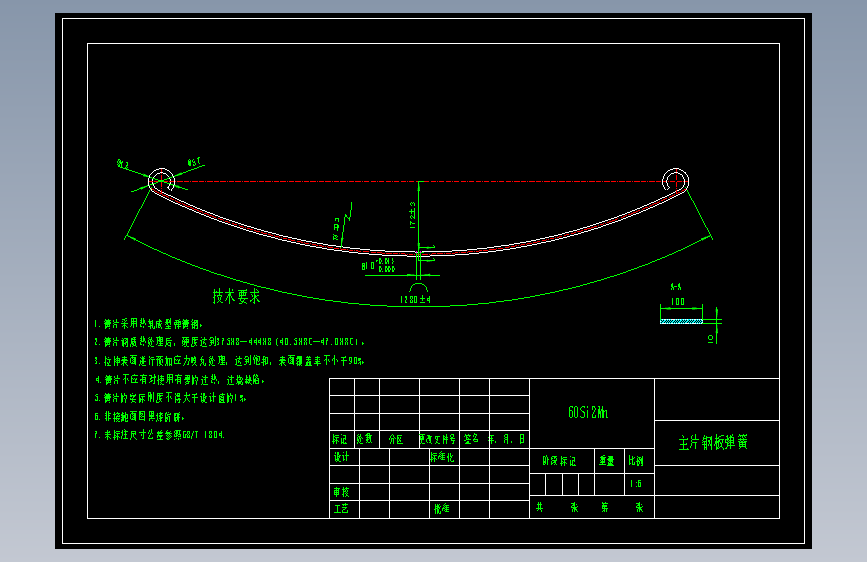Select technical requirement line 5 text

click(170, 398)
